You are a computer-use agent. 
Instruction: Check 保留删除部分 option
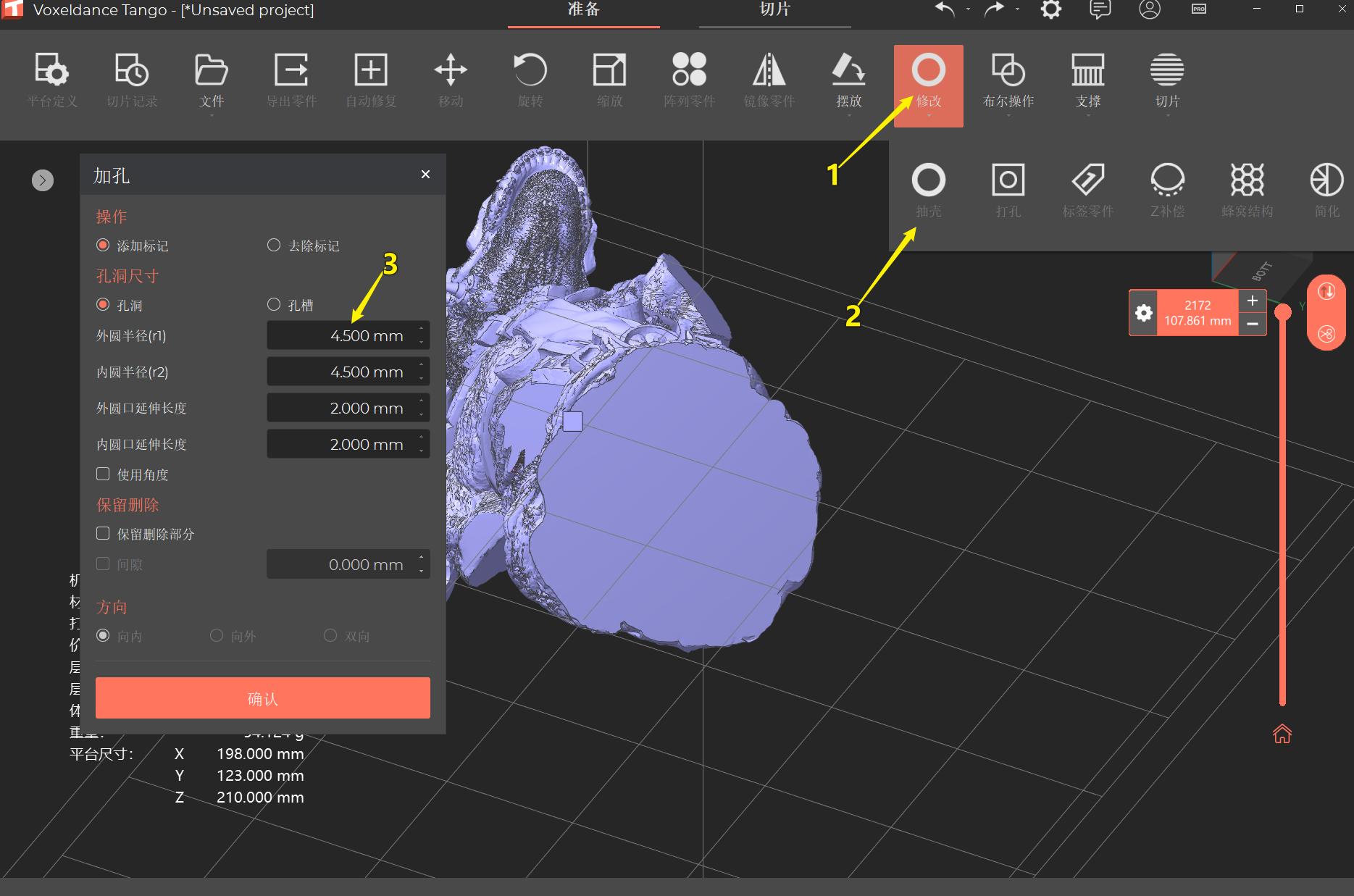click(103, 533)
